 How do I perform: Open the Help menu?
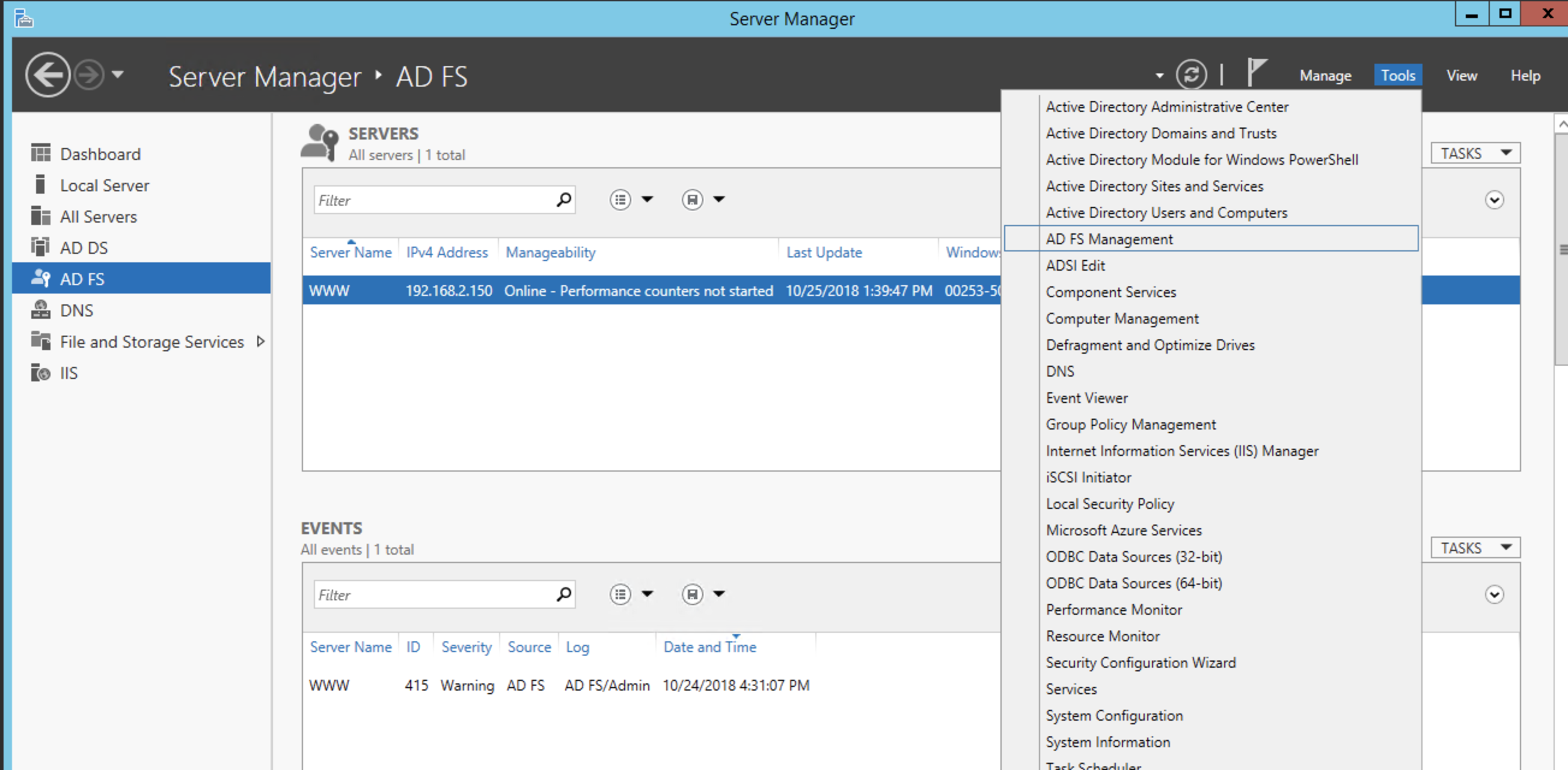[x=1525, y=76]
